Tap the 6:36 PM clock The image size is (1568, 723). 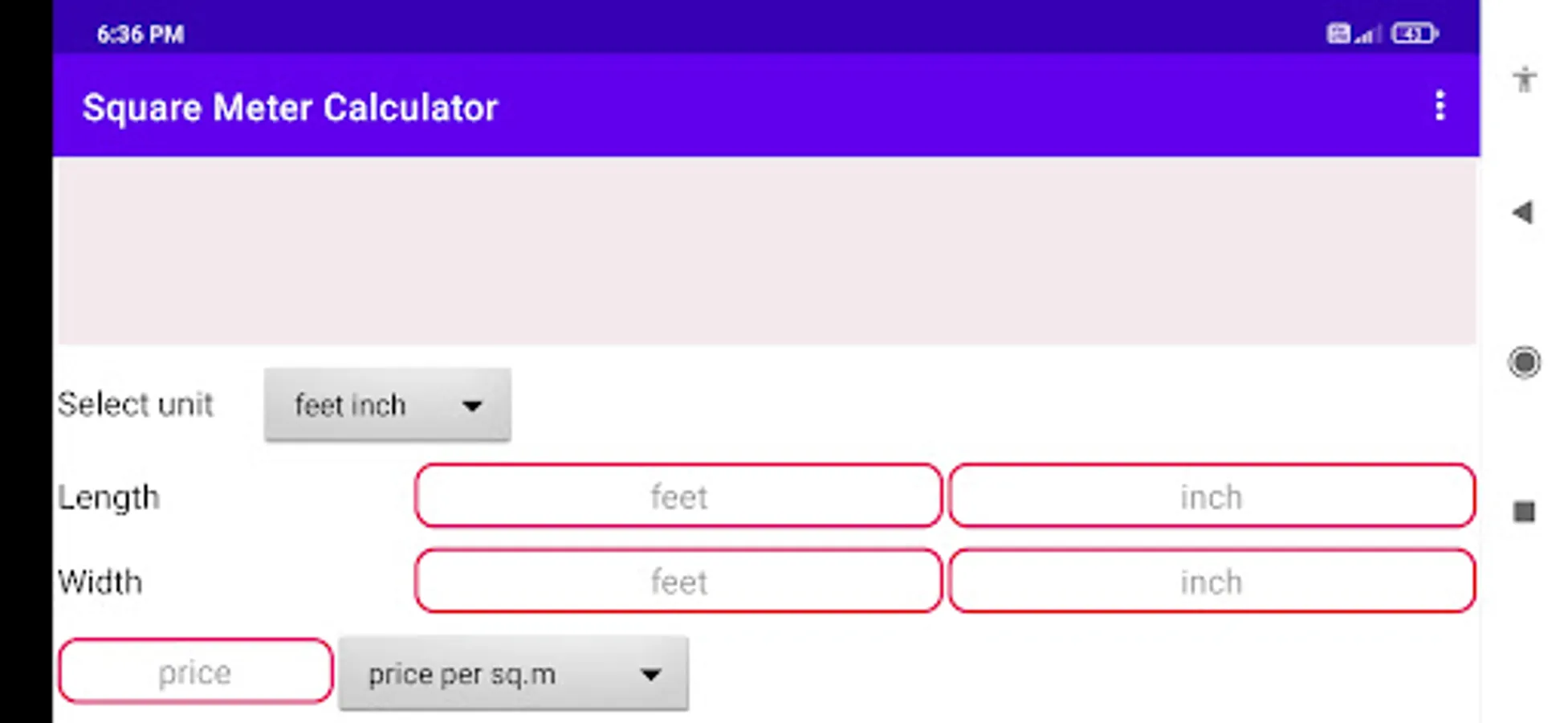(141, 35)
